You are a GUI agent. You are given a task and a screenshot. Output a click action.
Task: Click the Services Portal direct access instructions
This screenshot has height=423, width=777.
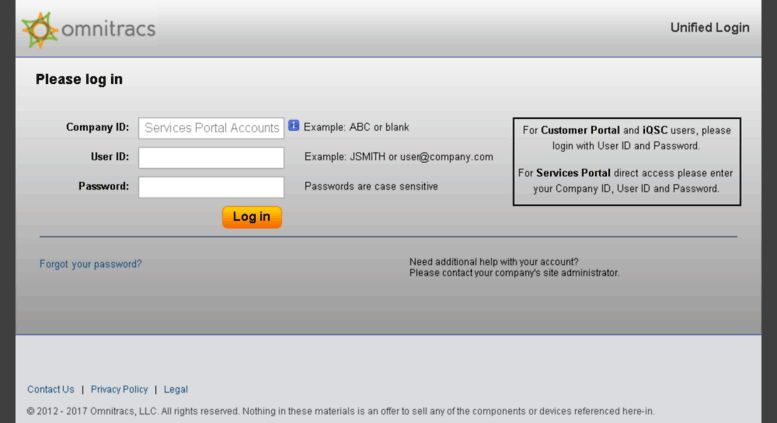point(626,180)
